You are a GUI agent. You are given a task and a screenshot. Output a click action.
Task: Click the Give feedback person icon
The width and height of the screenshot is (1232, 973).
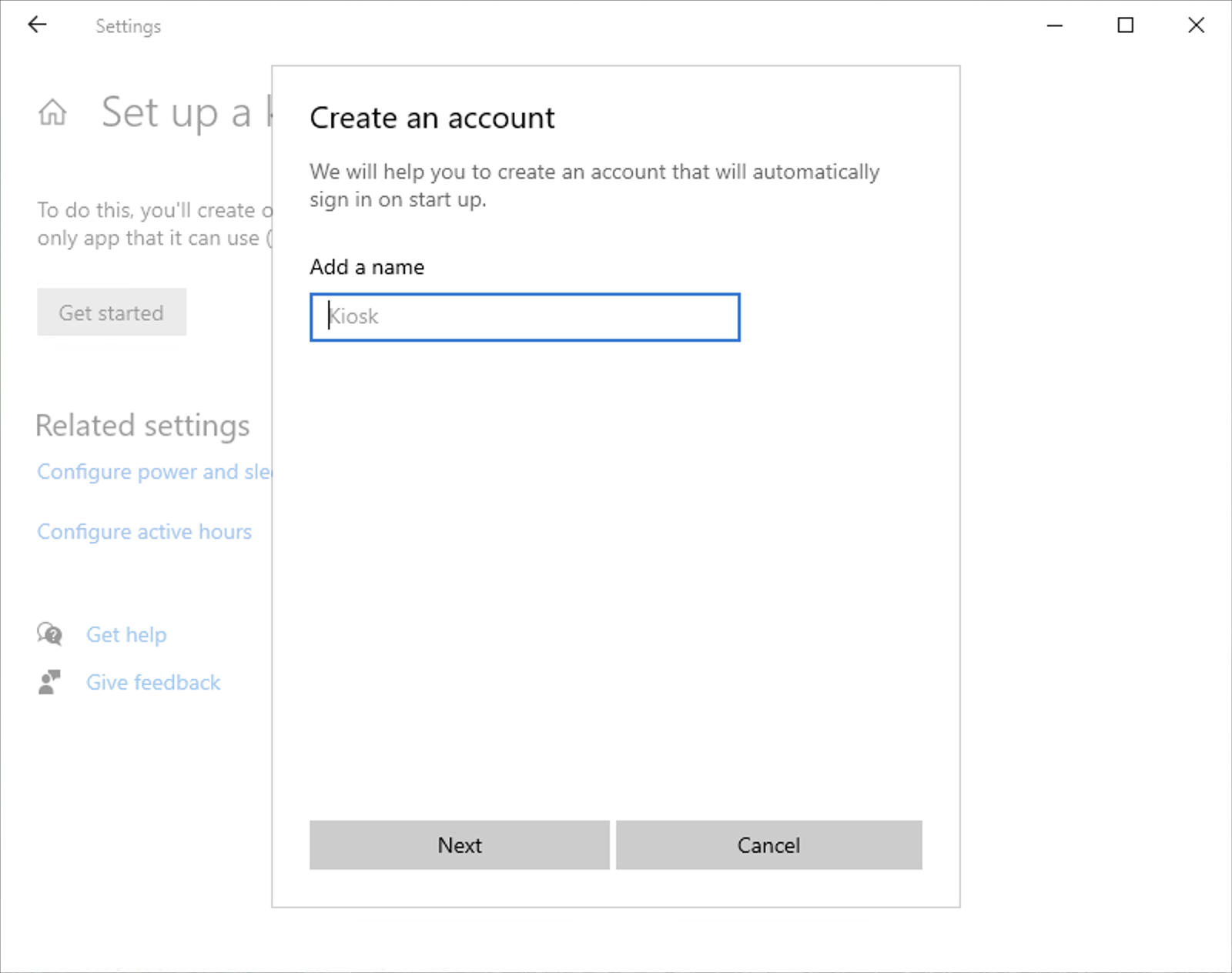[x=49, y=682]
